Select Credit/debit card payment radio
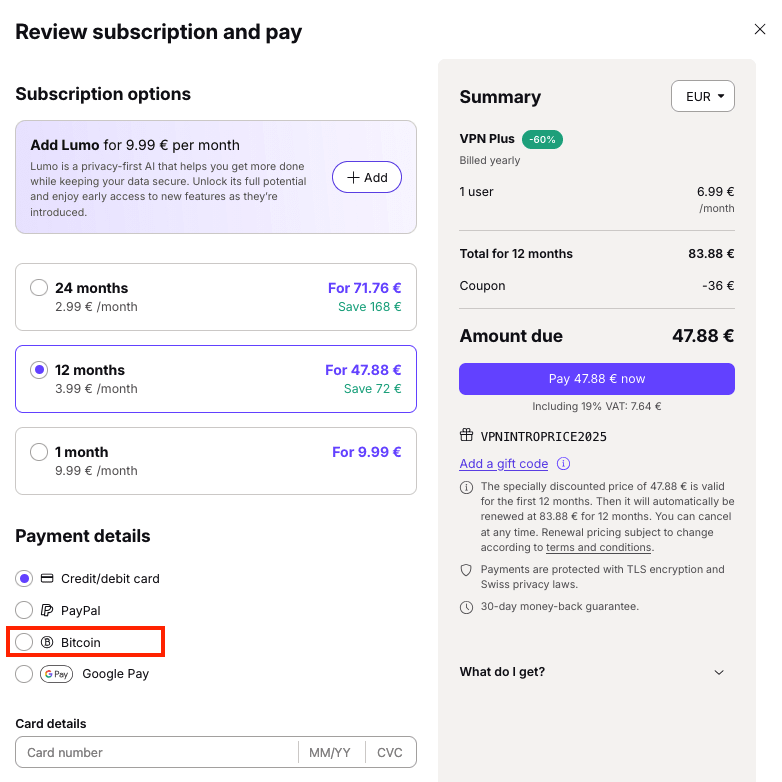Image resolution: width=782 pixels, height=782 pixels. coord(24,579)
